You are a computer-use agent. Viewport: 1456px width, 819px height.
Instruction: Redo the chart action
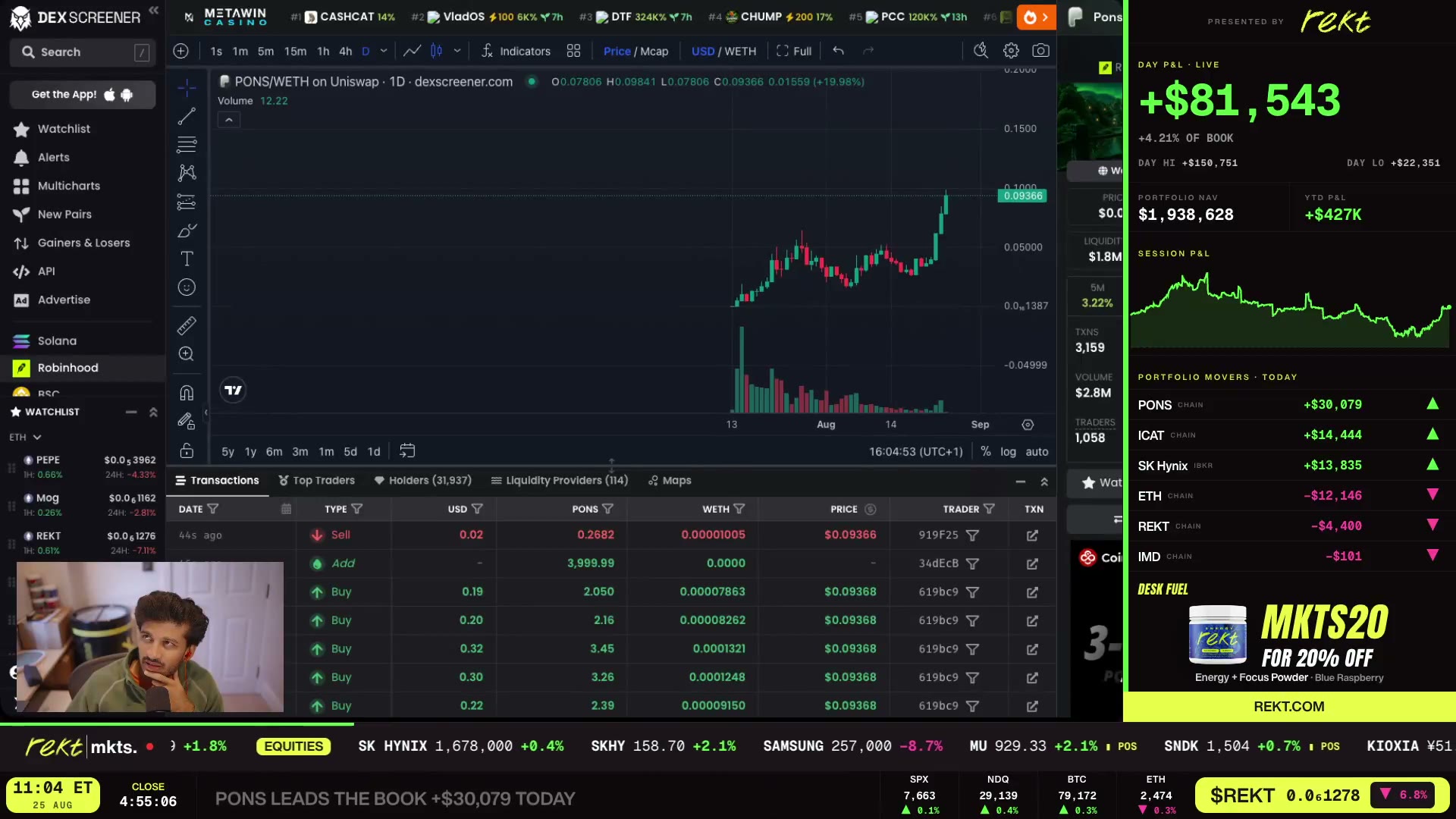868,51
